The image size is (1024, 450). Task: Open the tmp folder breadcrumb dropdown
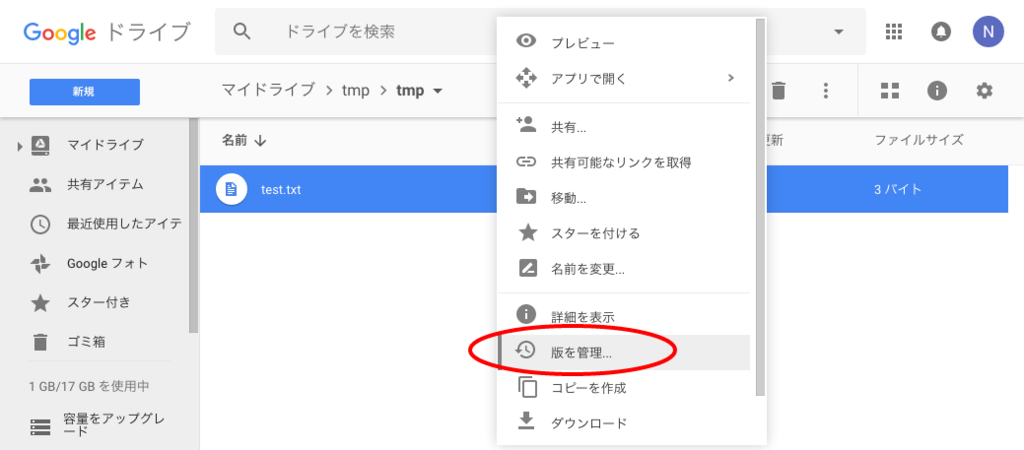coord(420,90)
